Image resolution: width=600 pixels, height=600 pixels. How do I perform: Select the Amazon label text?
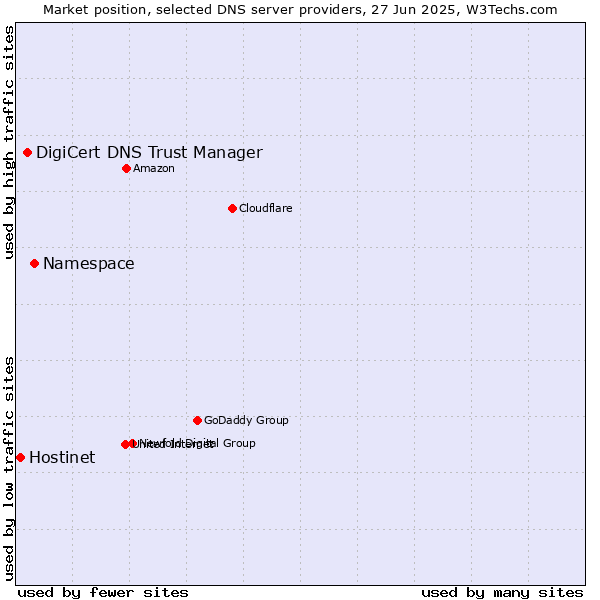point(154,168)
